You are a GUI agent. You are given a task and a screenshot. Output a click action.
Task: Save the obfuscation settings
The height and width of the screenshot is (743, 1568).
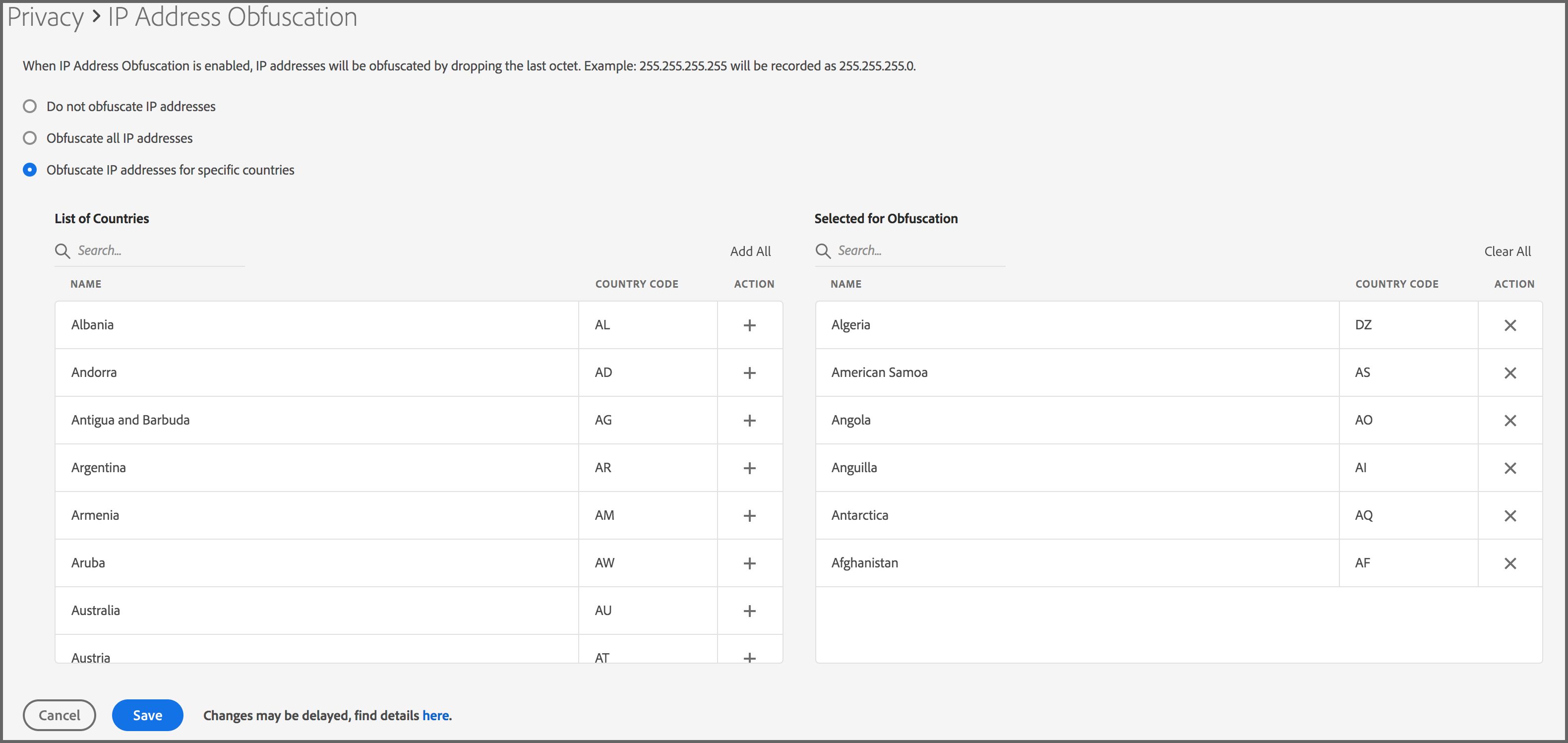click(x=147, y=715)
